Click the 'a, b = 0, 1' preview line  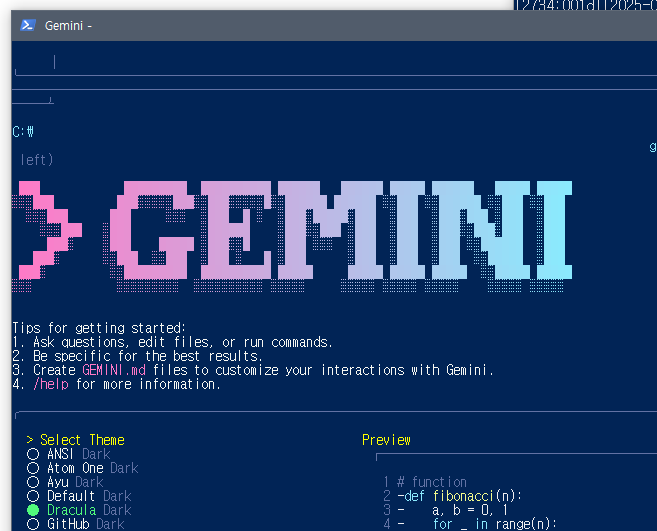click(470, 510)
